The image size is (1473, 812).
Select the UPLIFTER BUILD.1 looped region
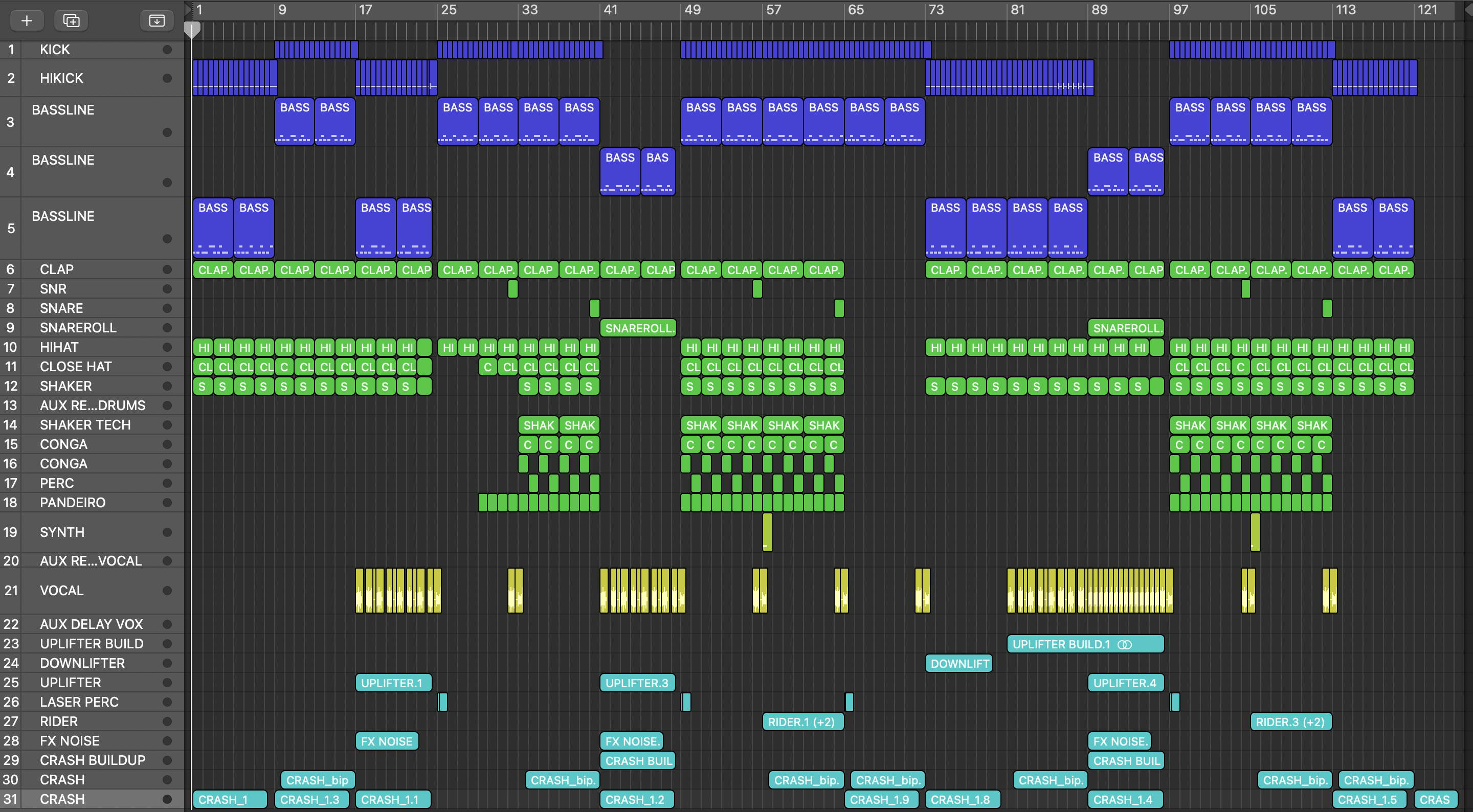(x=1085, y=644)
